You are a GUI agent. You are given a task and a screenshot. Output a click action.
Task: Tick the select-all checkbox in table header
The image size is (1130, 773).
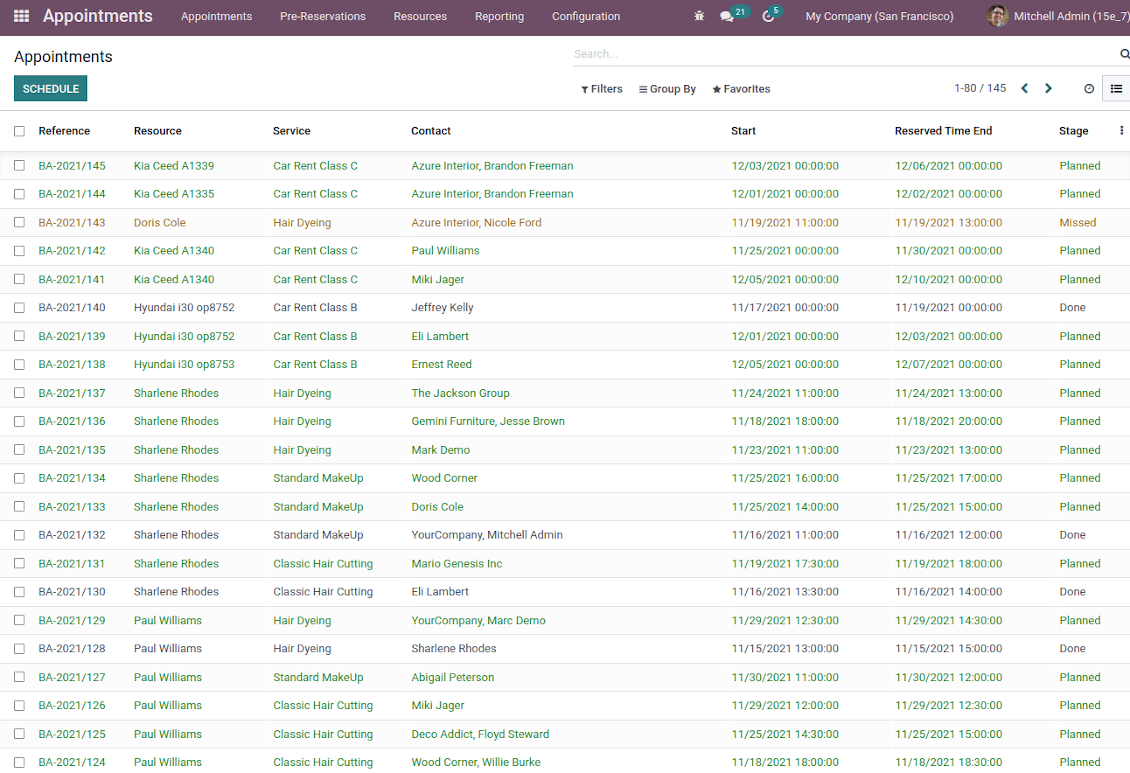(x=19, y=131)
